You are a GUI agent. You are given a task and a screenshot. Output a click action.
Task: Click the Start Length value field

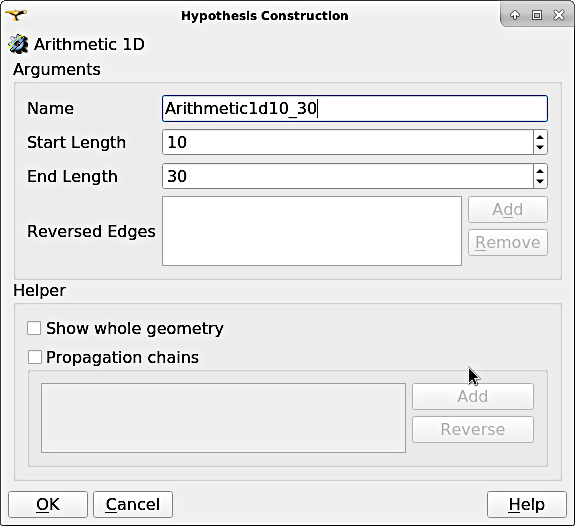point(348,142)
